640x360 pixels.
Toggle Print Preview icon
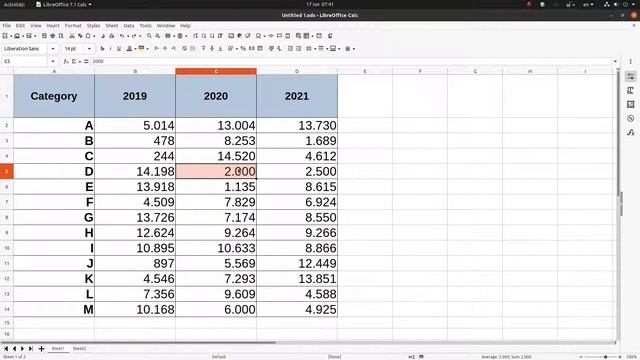[x=61, y=36]
